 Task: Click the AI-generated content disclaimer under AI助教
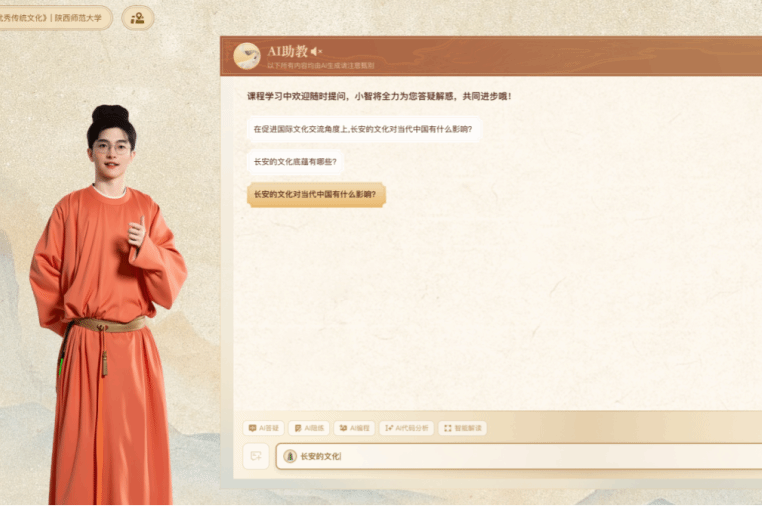point(321,66)
